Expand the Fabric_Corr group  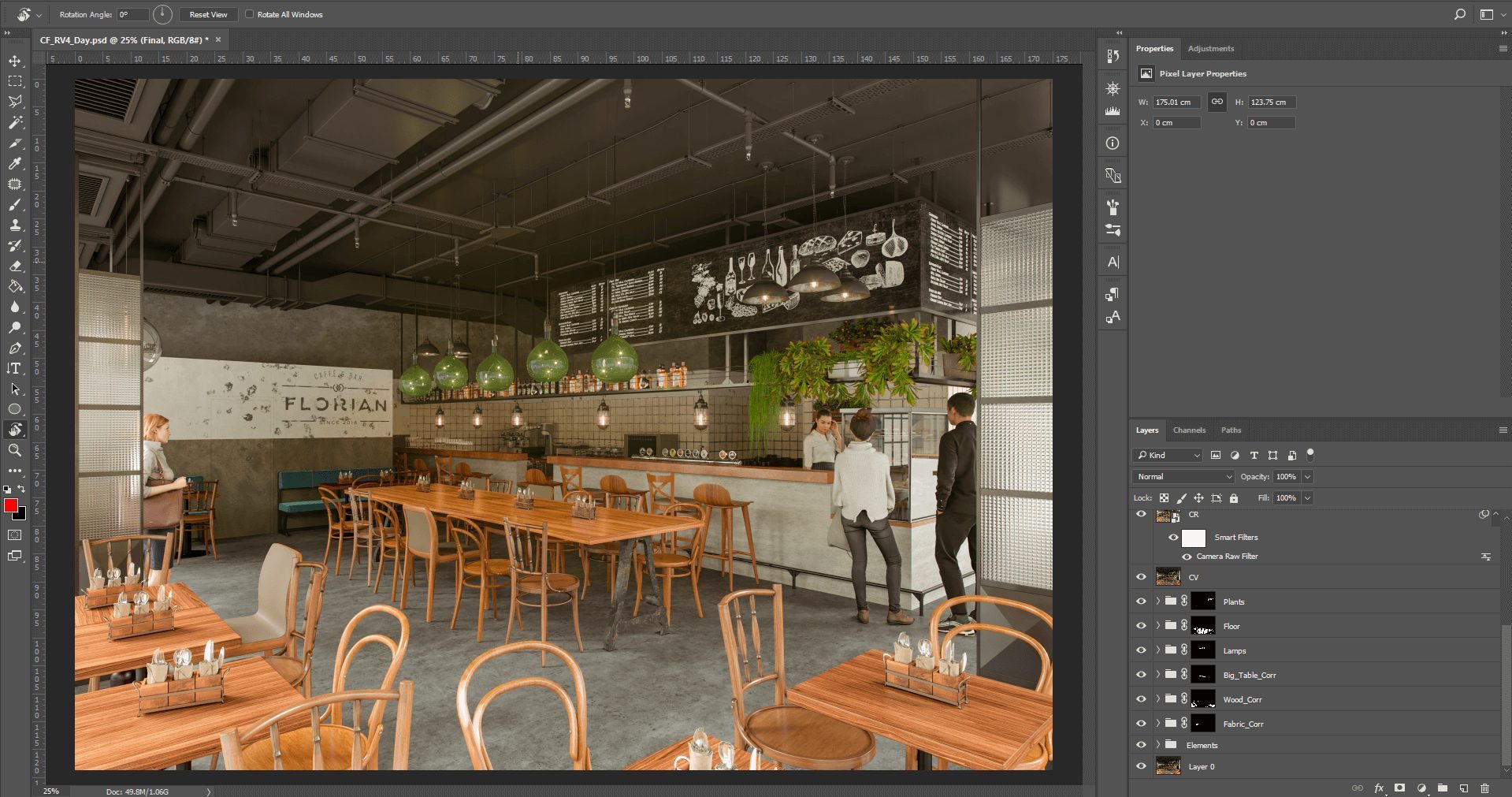pyautogui.click(x=1158, y=724)
